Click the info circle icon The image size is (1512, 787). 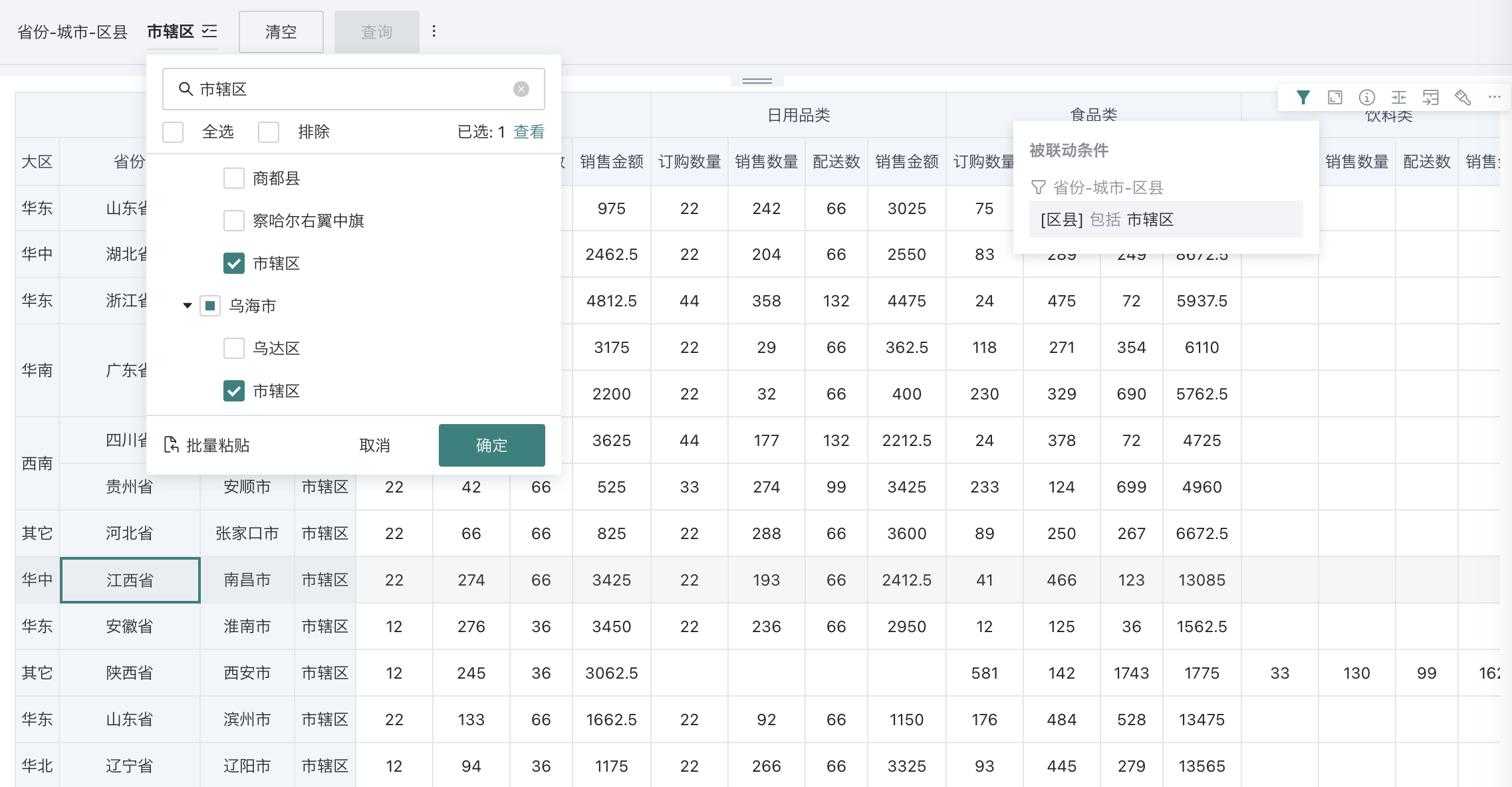click(x=1366, y=98)
